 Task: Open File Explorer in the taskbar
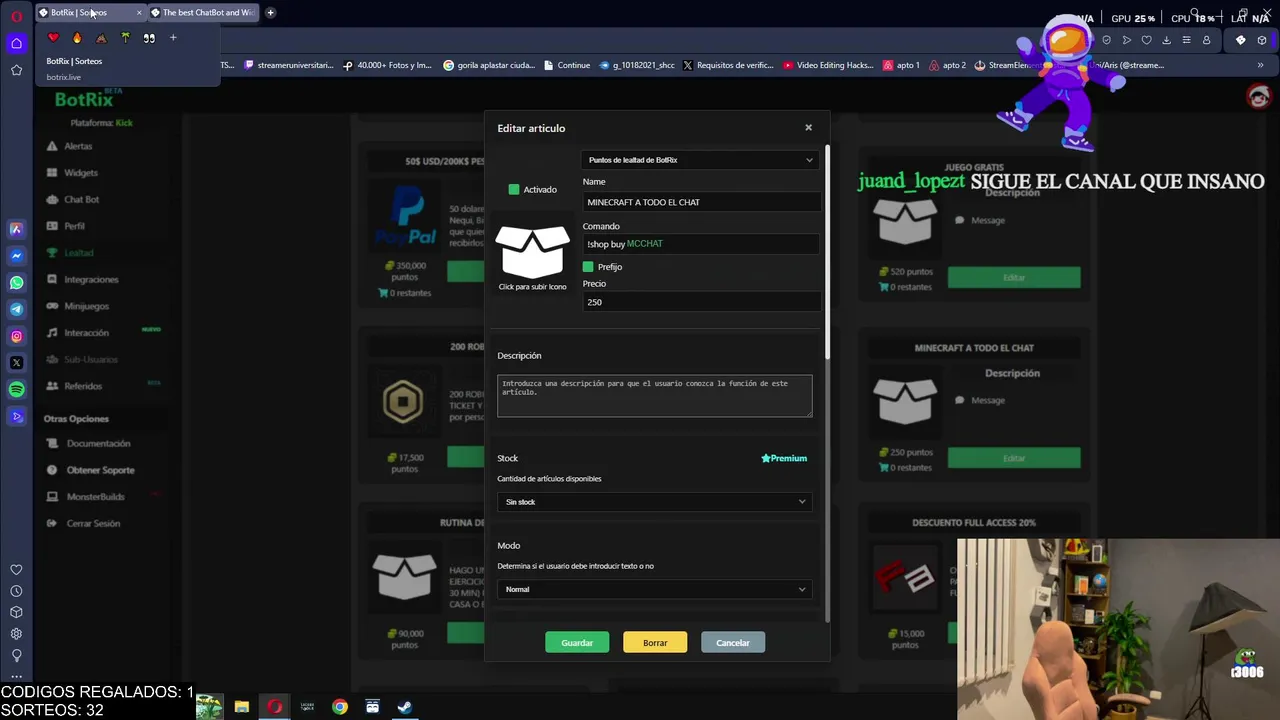[x=242, y=707]
